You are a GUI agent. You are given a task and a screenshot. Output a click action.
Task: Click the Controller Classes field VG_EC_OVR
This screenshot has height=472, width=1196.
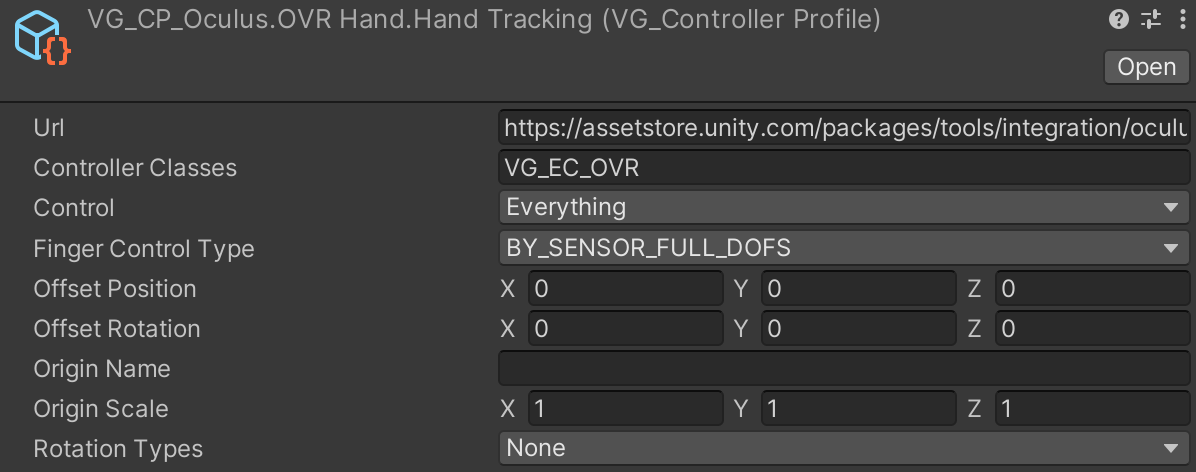(844, 168)
